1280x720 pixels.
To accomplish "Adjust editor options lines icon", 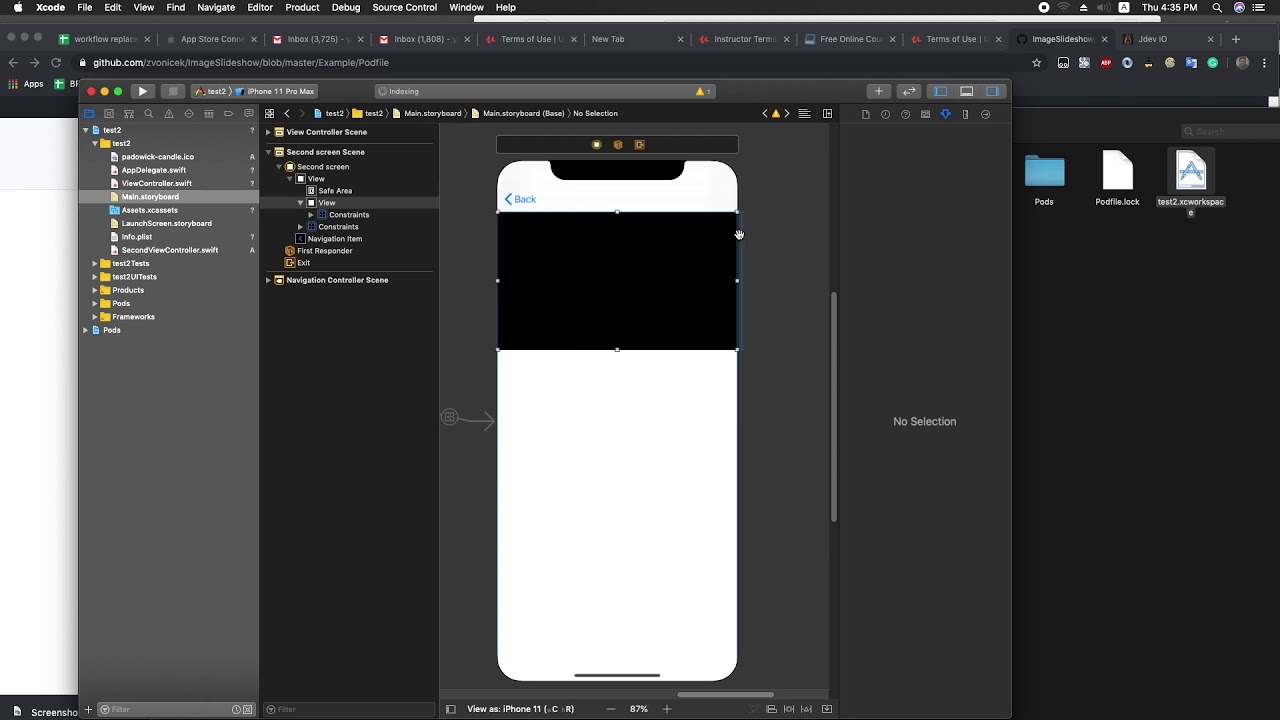I will click(x=804, y=114).
